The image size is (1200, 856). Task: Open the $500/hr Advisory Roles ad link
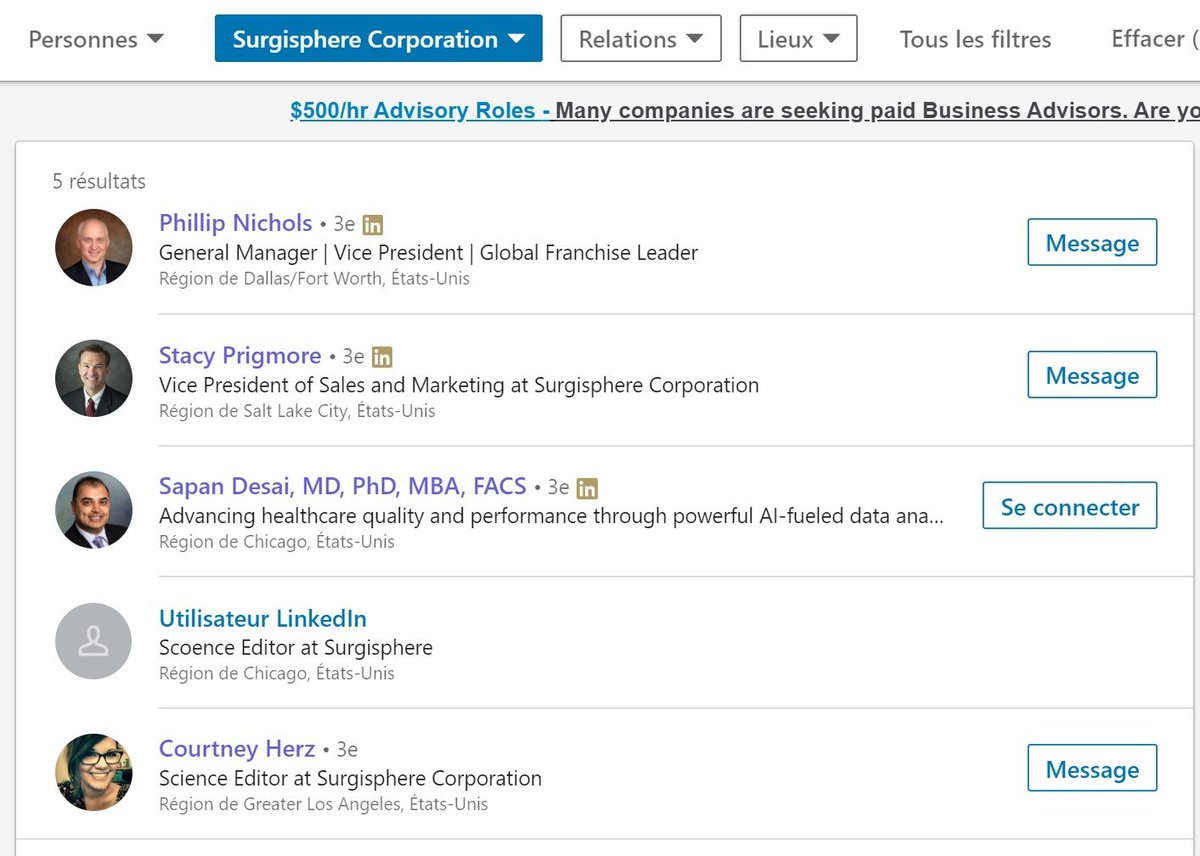[x=420, y=111]
